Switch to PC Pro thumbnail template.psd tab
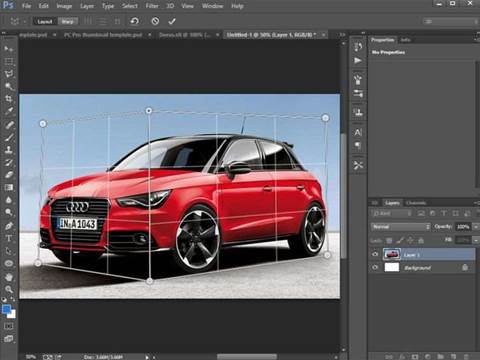Image resolution: width=480 pixels, height=360 pixels. 103,35
